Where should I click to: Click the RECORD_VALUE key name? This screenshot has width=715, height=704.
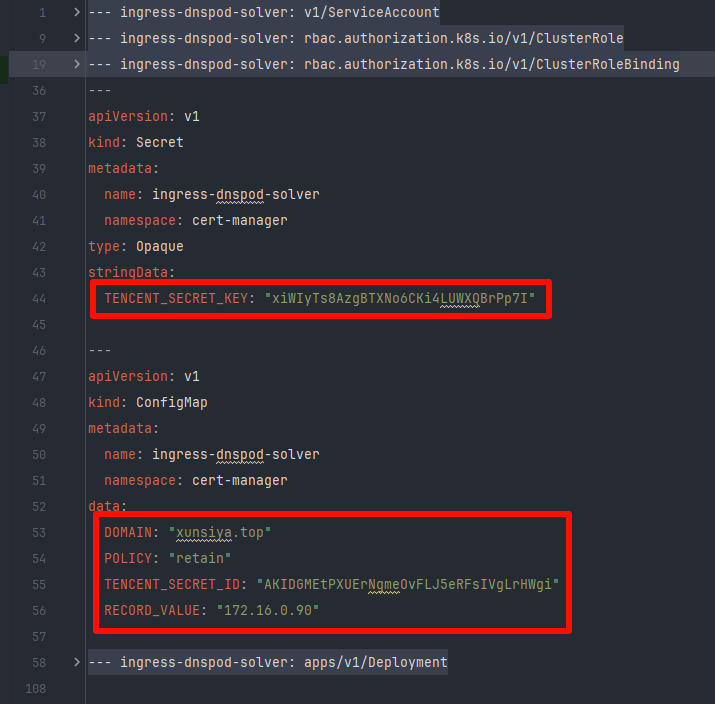(152, 611)
